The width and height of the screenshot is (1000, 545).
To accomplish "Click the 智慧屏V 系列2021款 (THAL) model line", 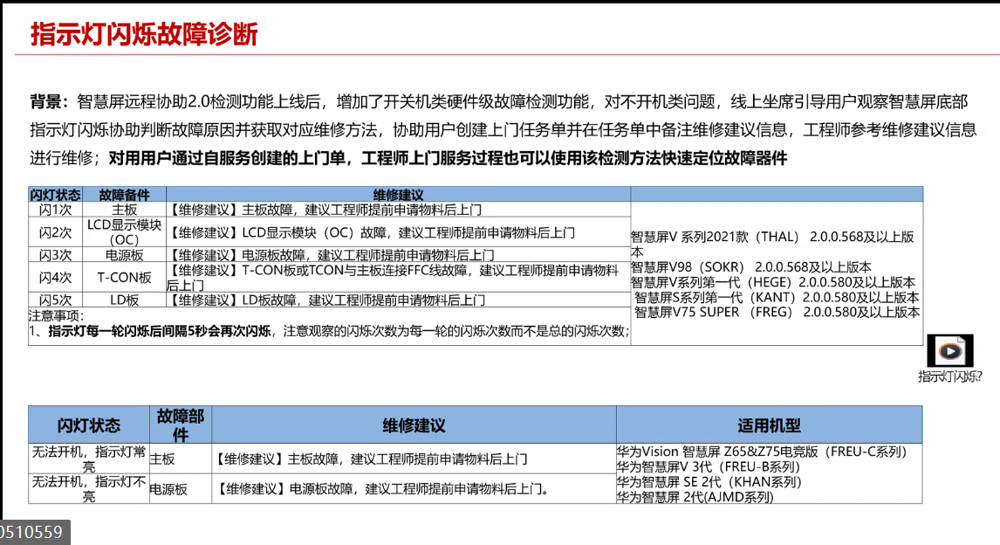I will click(x=773, y=244).
